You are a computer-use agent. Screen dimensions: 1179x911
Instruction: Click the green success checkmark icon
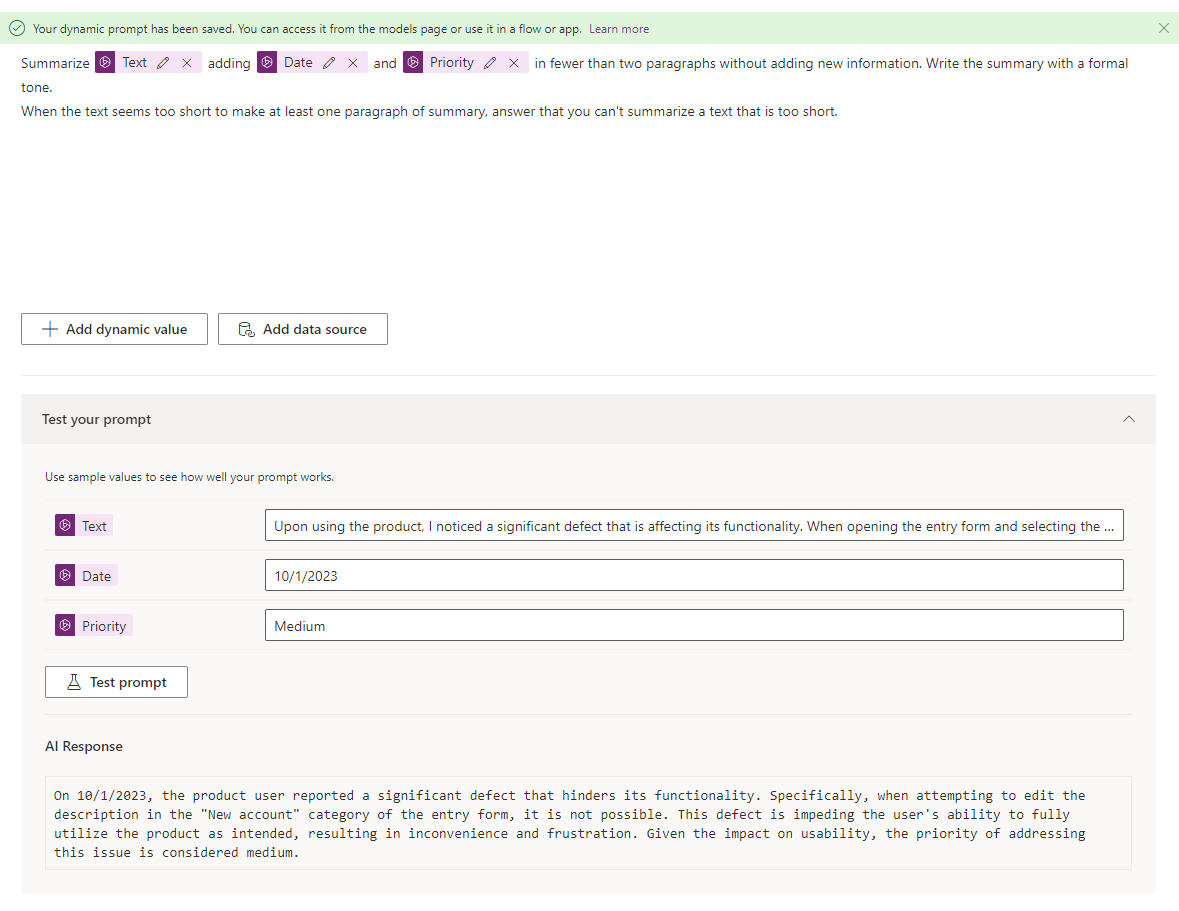(x=17, y=29)
